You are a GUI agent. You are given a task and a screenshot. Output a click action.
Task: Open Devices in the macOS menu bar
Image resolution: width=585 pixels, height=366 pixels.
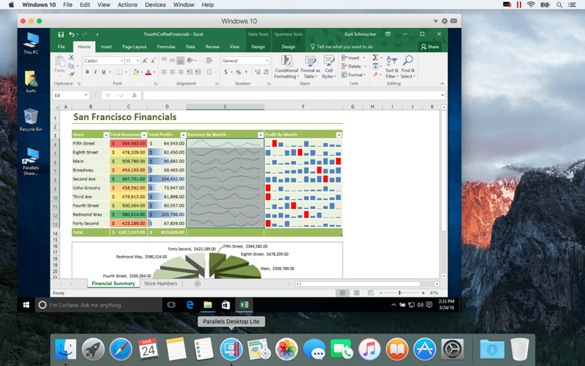pyautogui.click(x=155, y=5)
